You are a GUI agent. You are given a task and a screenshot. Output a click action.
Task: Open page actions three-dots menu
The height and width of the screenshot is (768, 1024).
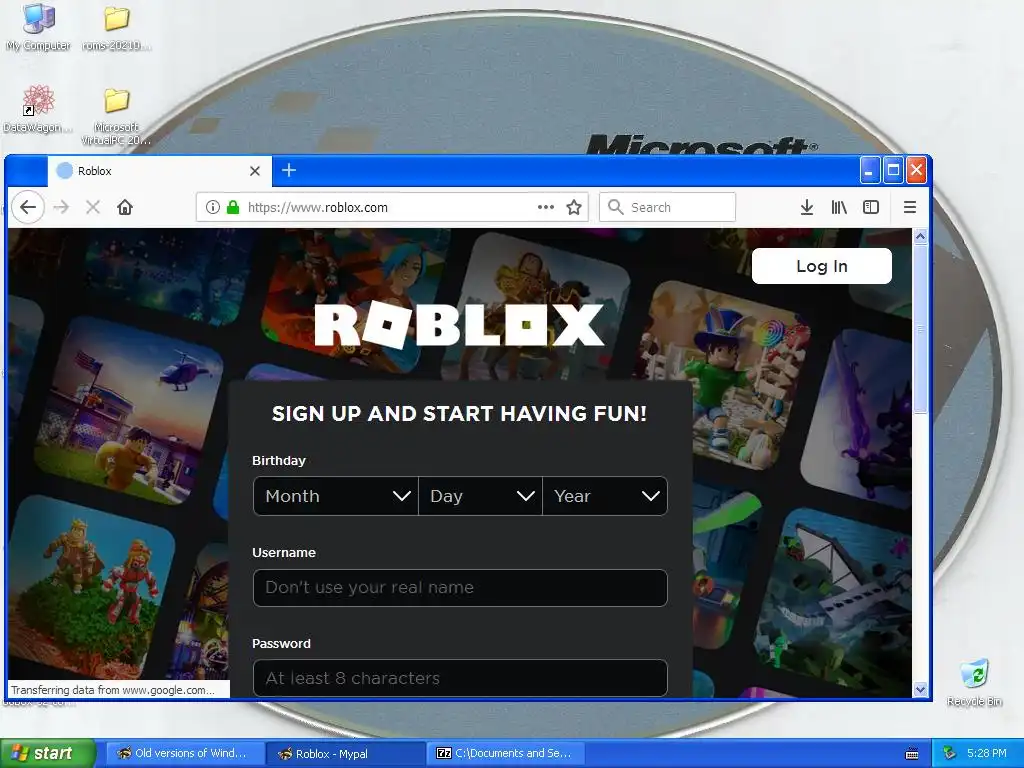tap(546, 208)
